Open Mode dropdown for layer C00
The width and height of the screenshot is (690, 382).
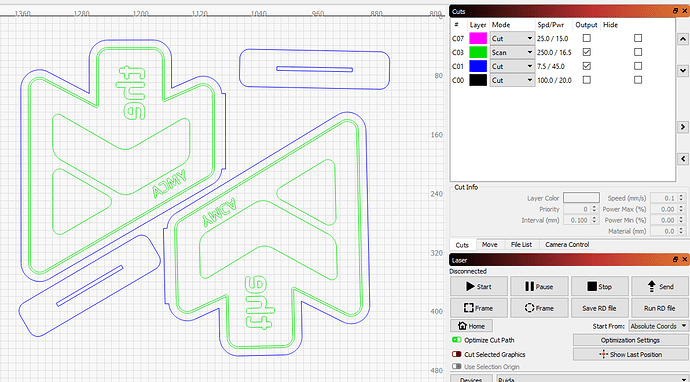pyautogui.click(x=512, y=80)
